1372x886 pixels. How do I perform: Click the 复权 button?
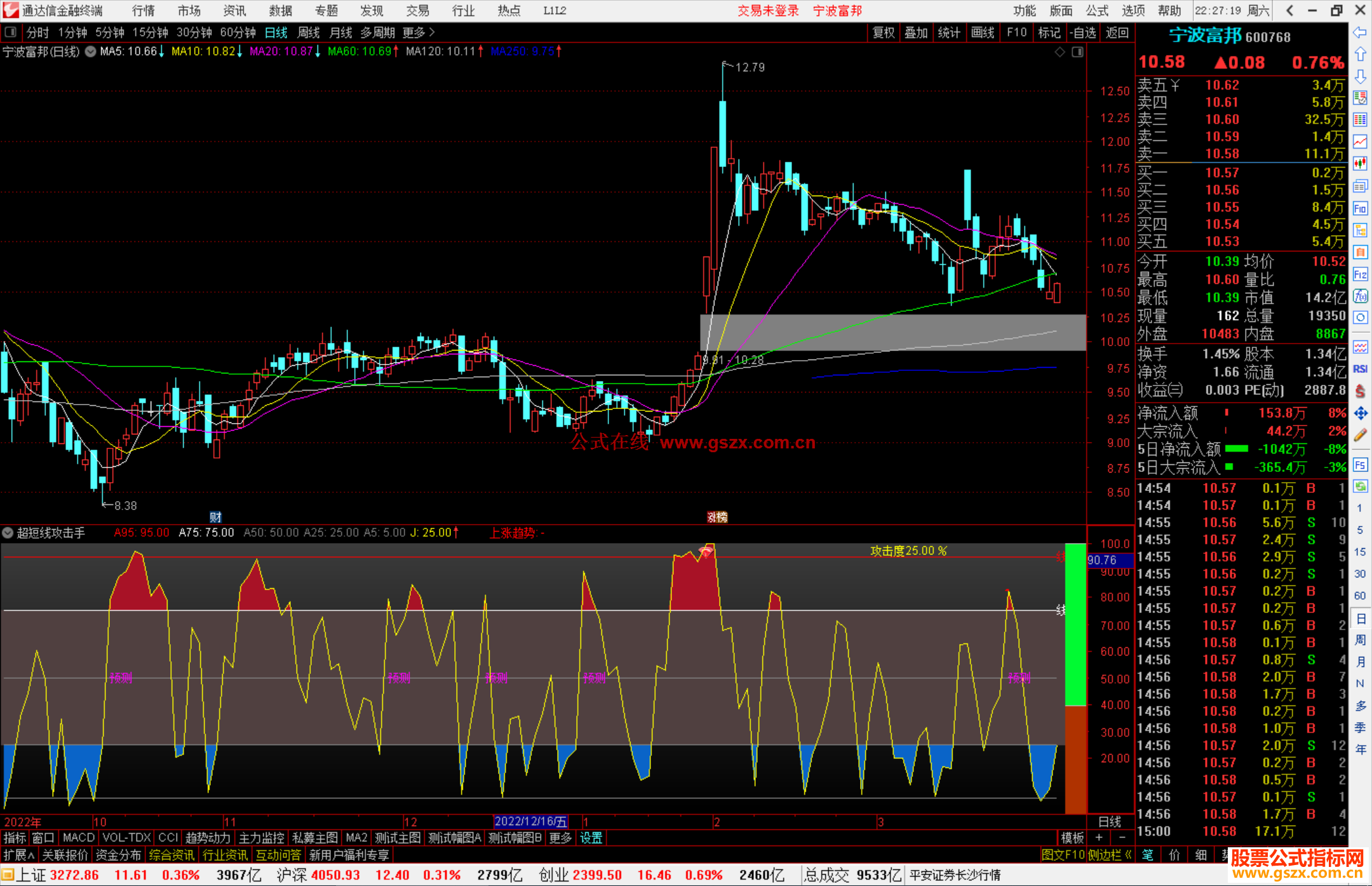pos(883,32)
